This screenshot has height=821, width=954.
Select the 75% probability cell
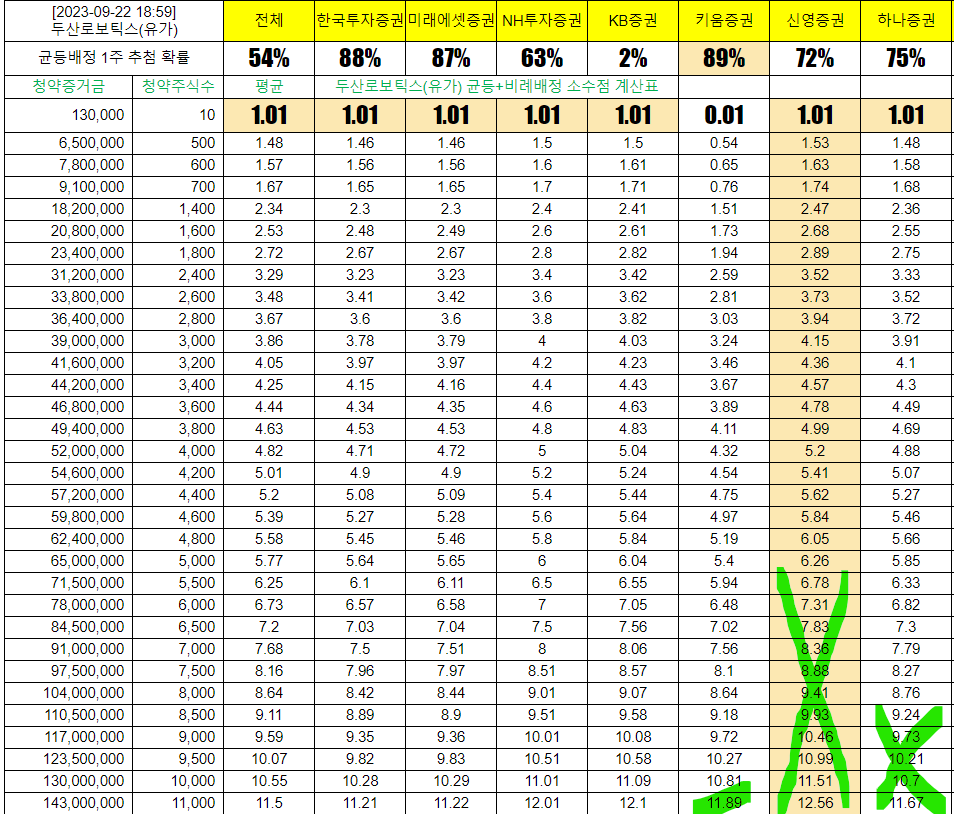[x=906, y=58]
